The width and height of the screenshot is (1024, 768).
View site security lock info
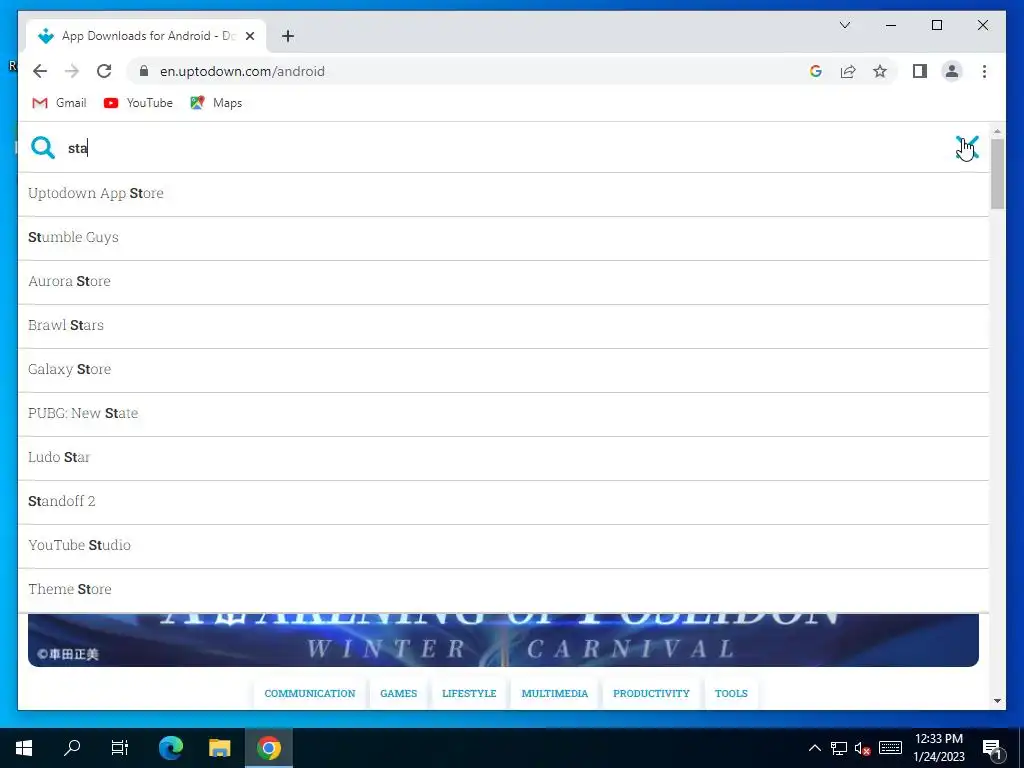click(144, 71)
